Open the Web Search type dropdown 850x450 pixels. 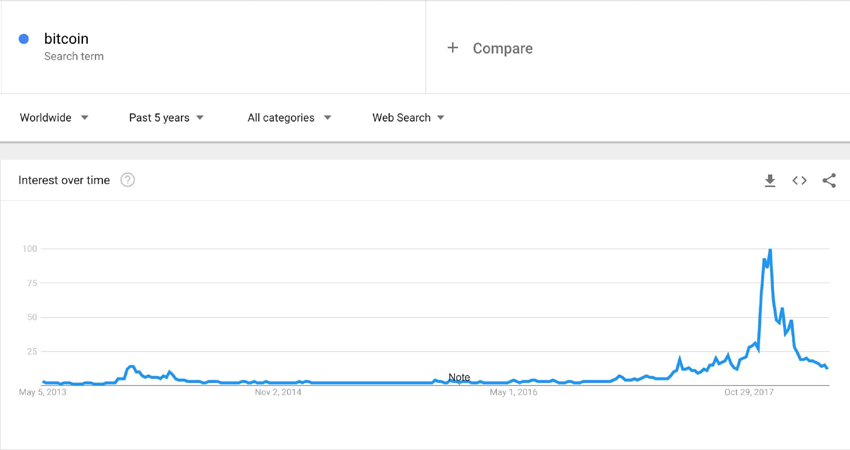pos(408,118)
